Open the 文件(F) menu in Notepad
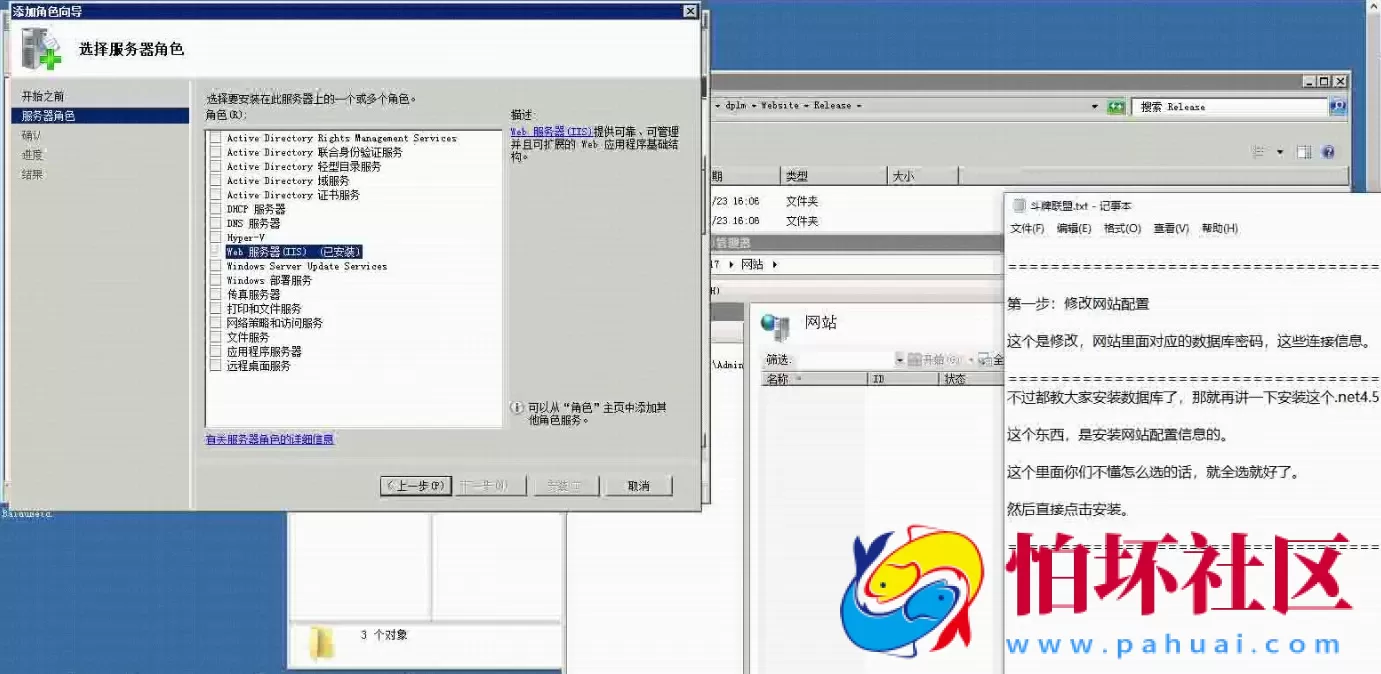 point(1027,229)
